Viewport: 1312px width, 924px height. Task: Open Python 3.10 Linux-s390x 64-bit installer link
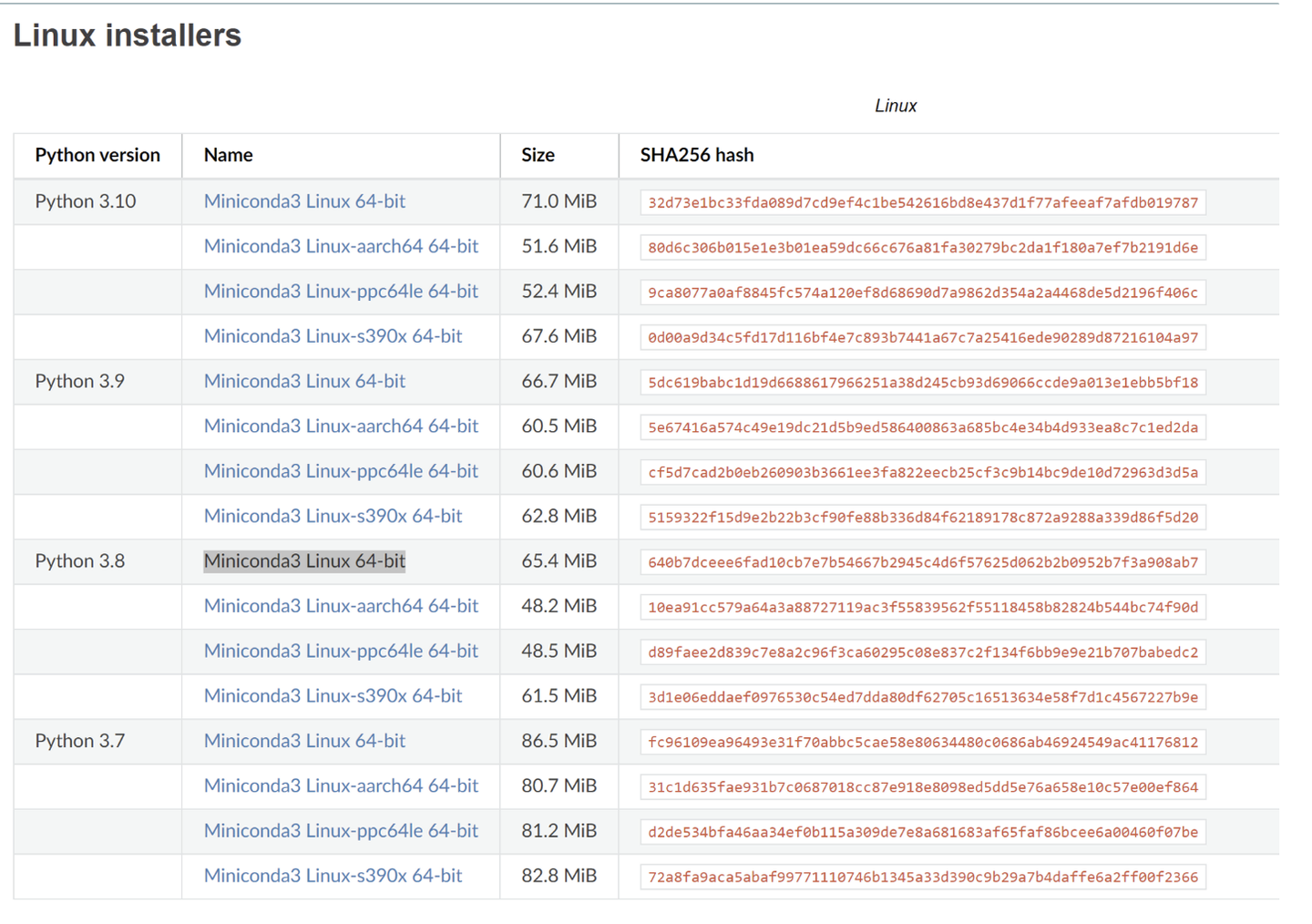(333, 336)
